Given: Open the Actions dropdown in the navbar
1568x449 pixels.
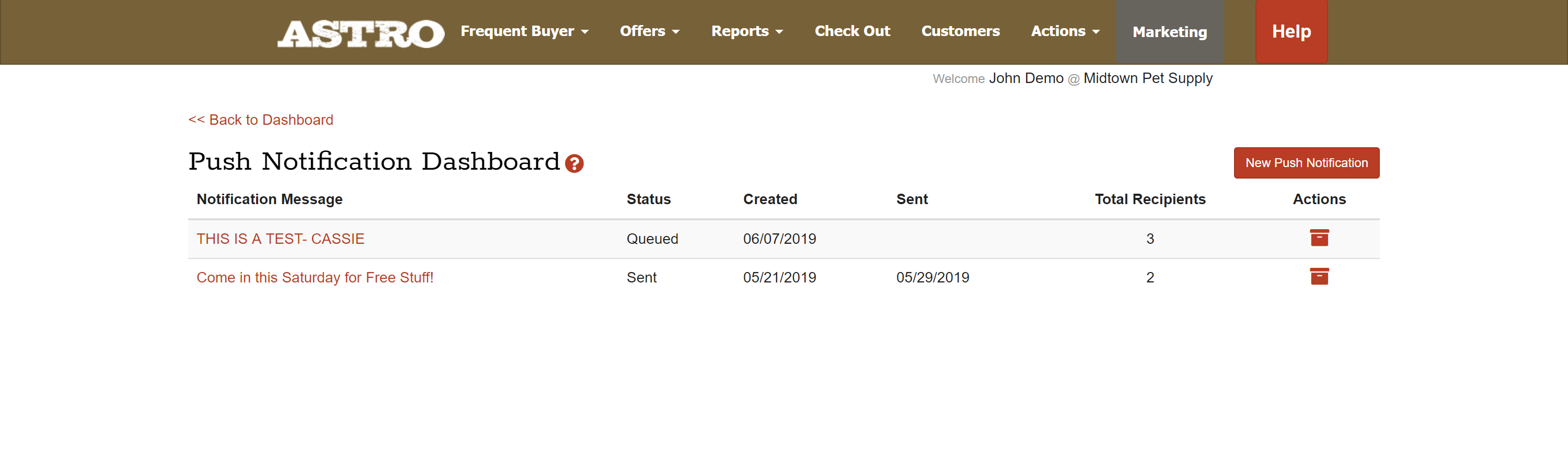Looking at the screenshot, I should 1065,32.
